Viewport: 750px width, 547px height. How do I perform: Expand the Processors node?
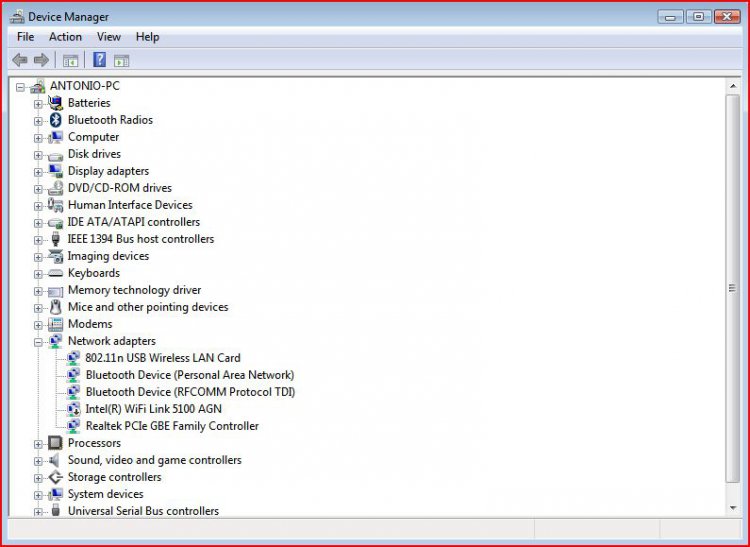click(38, 444)
